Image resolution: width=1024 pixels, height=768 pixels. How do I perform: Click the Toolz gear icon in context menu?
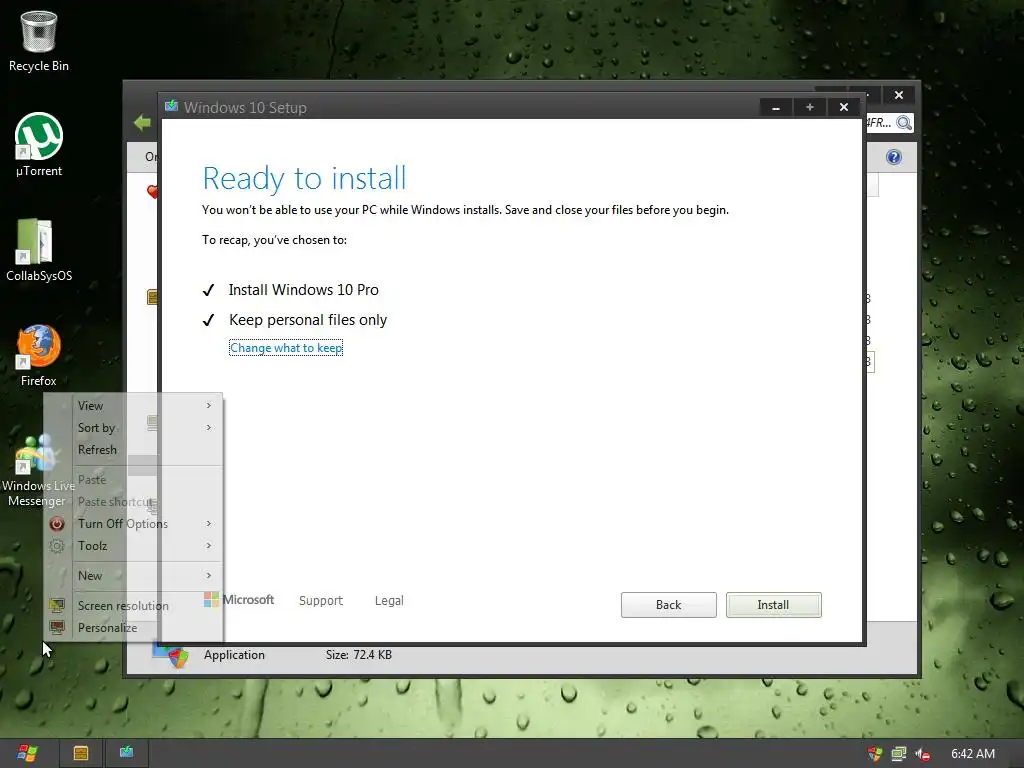tap(57, 546)
